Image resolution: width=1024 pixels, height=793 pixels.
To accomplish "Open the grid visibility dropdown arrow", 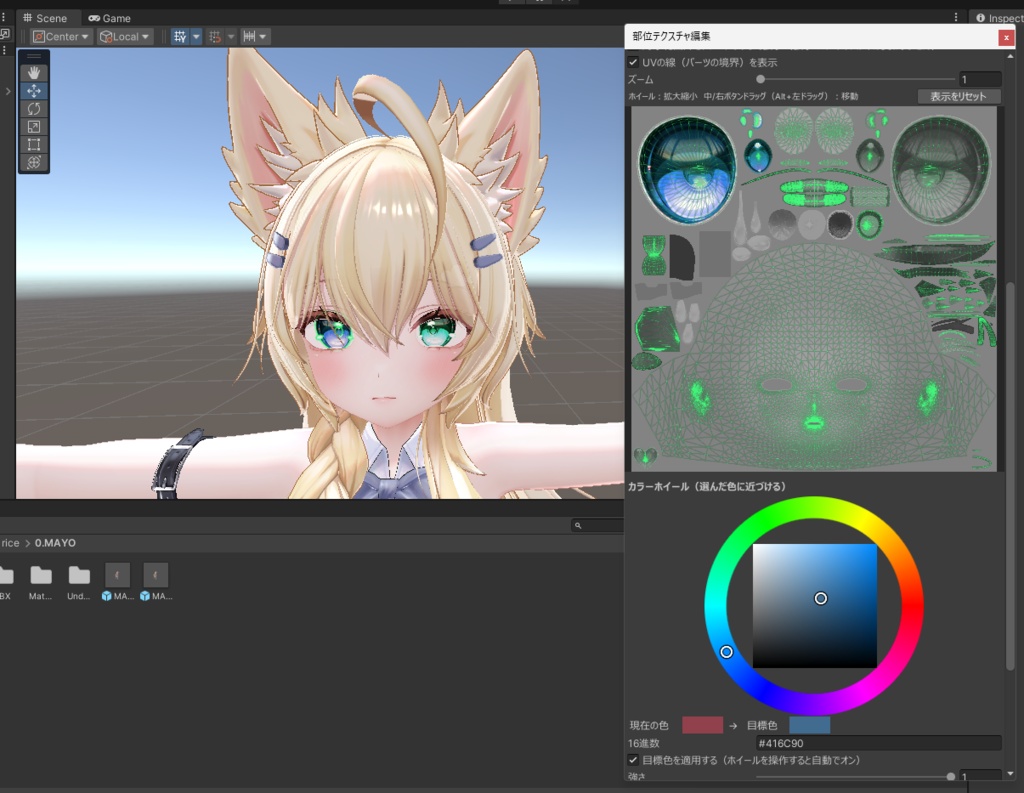I will pyautogui.click(x=263, y=37).
